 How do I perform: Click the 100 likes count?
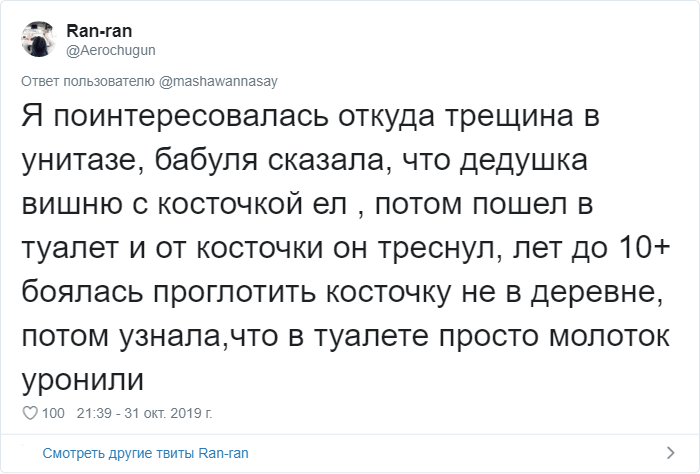point(54,412)
